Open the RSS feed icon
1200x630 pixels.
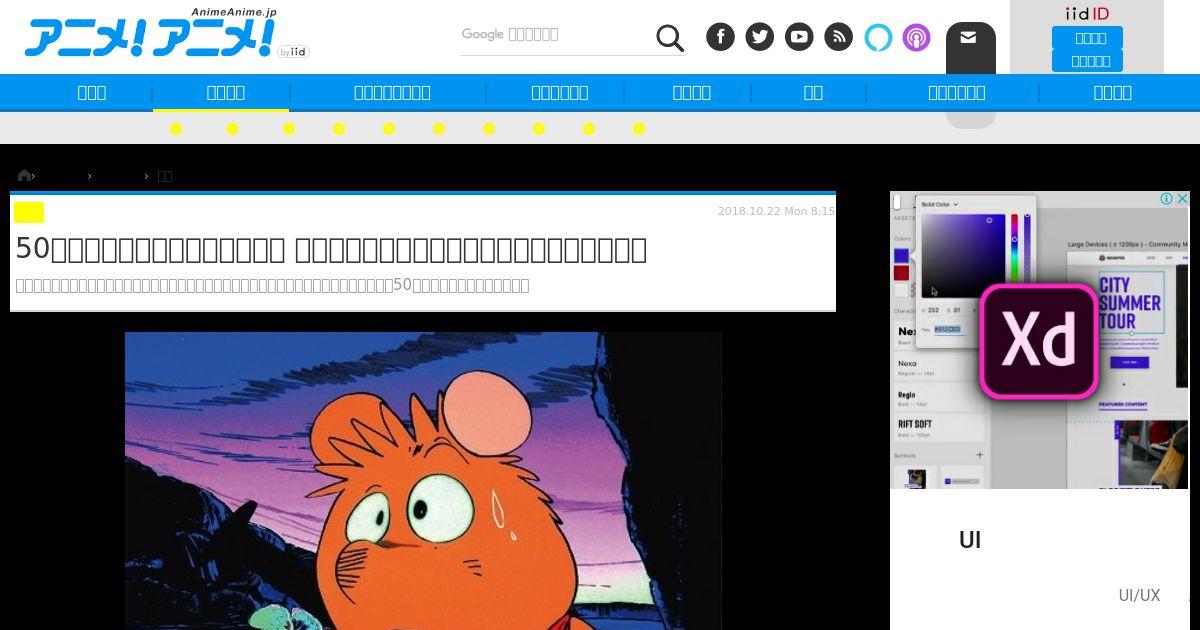[838, 37]
